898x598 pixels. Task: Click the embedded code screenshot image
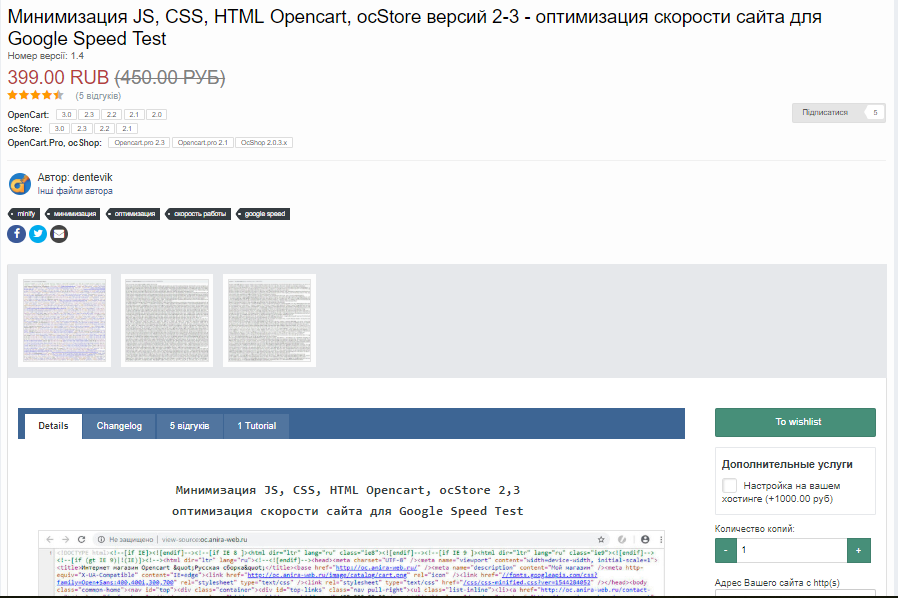(352, 564)
